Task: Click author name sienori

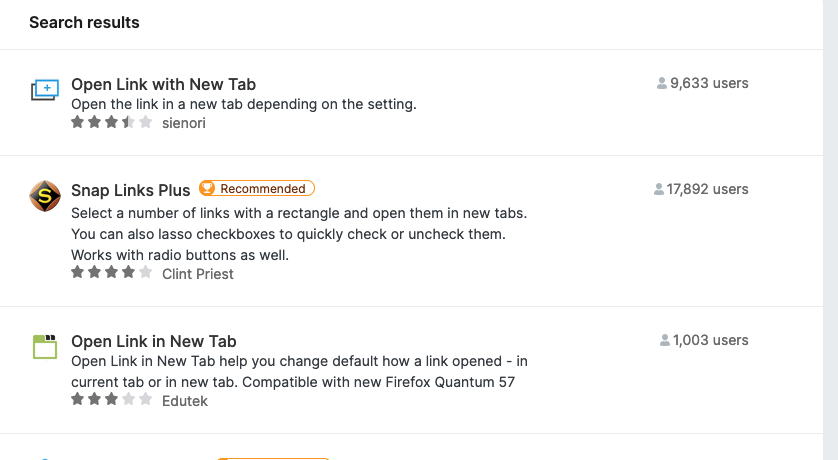Action: click(183, 123)
